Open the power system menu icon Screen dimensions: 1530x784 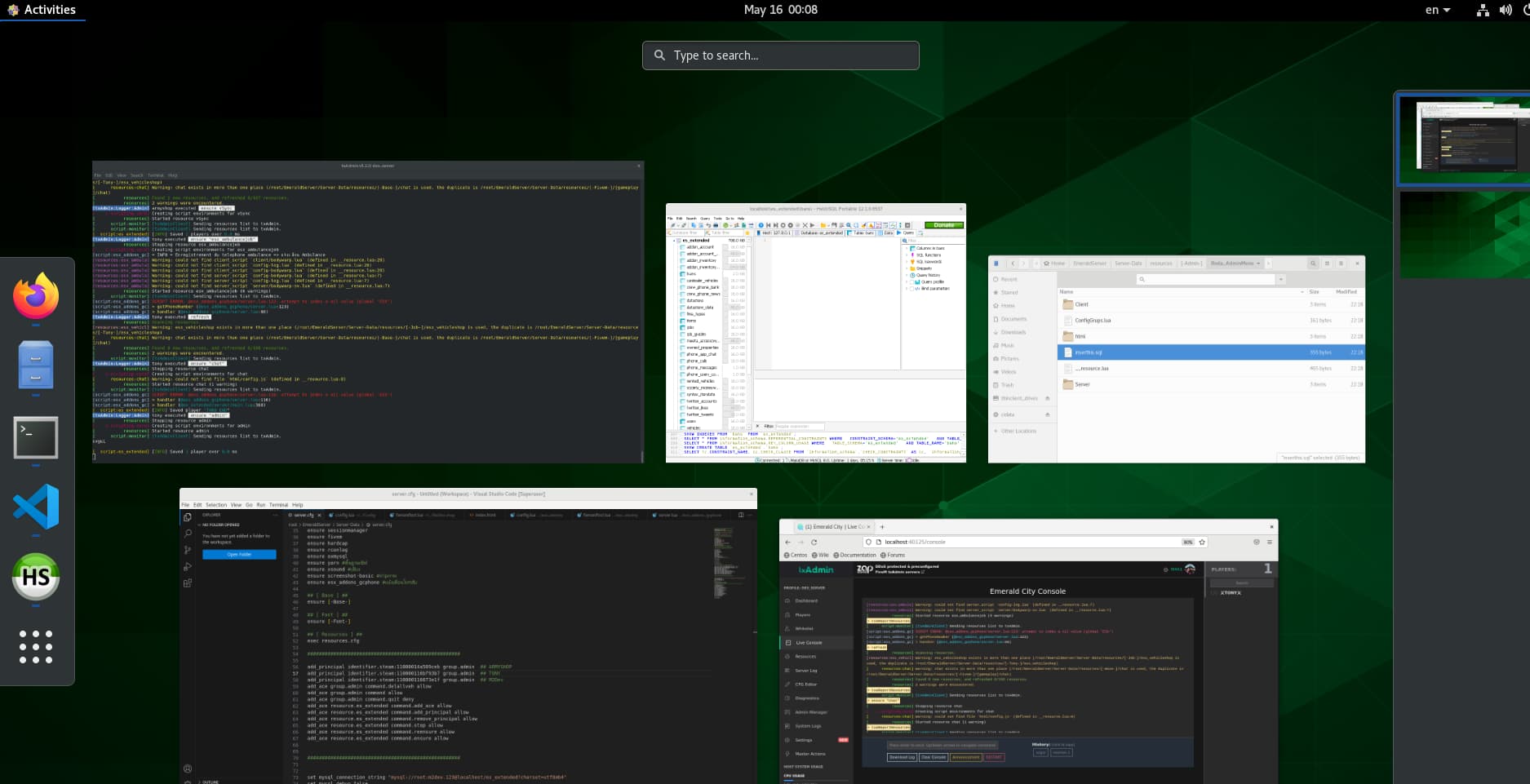pyautogui.click(x=1525, y=10)
